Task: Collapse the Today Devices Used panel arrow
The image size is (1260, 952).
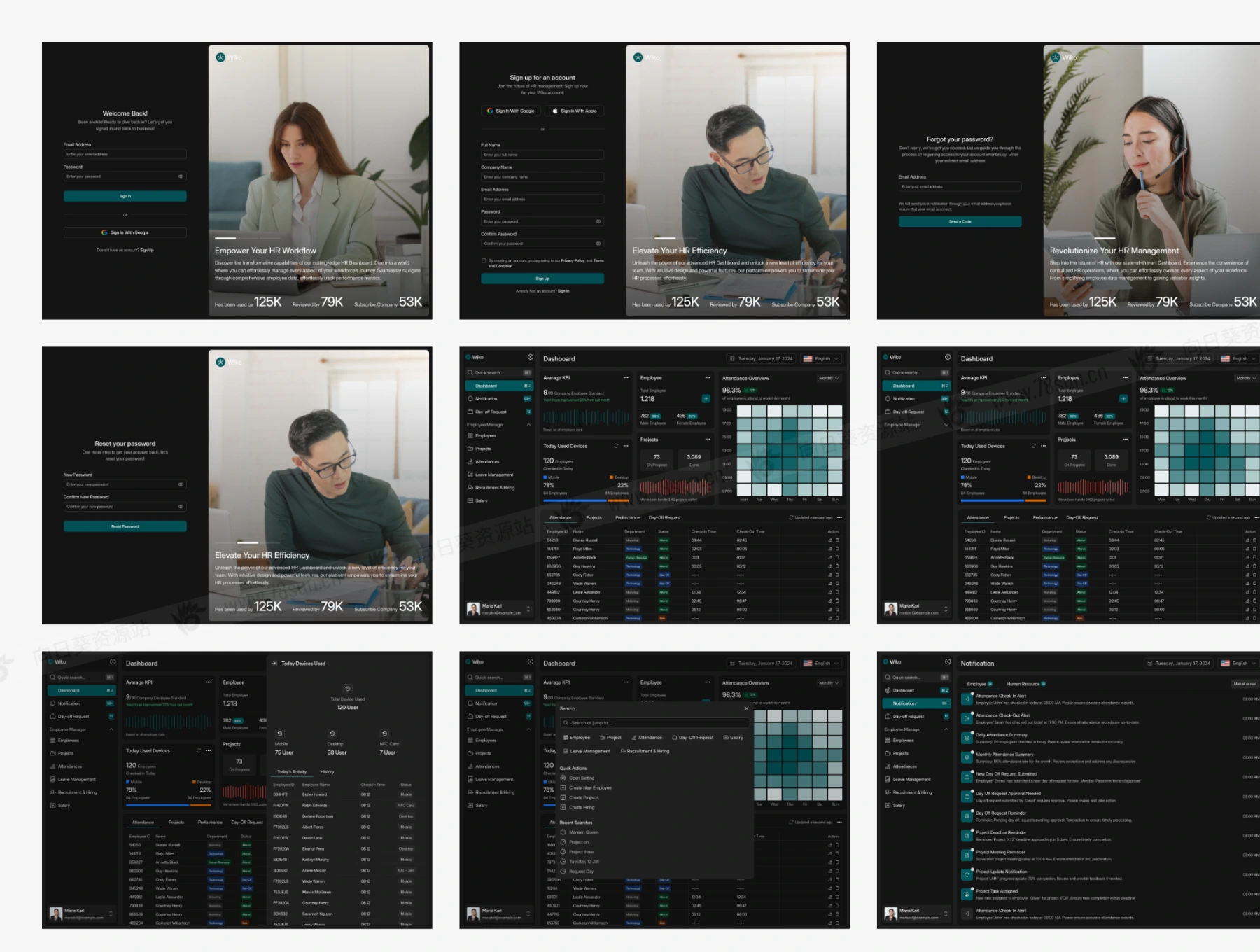Action: click(x=274, y=664)
